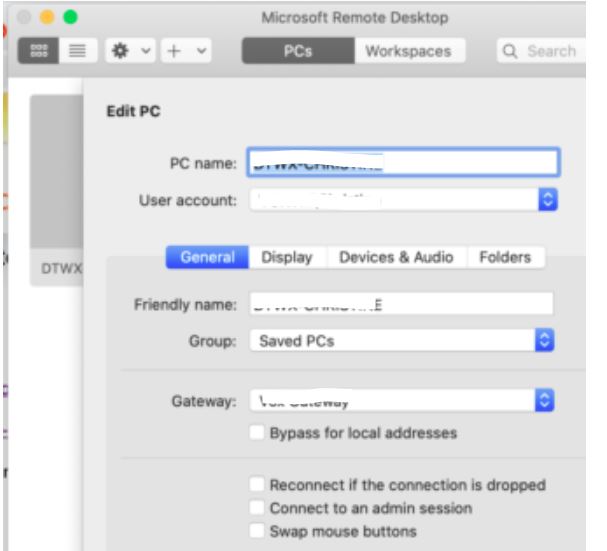Select the Workspaces segment
The image size is (607, 551).
click(409, 51)
